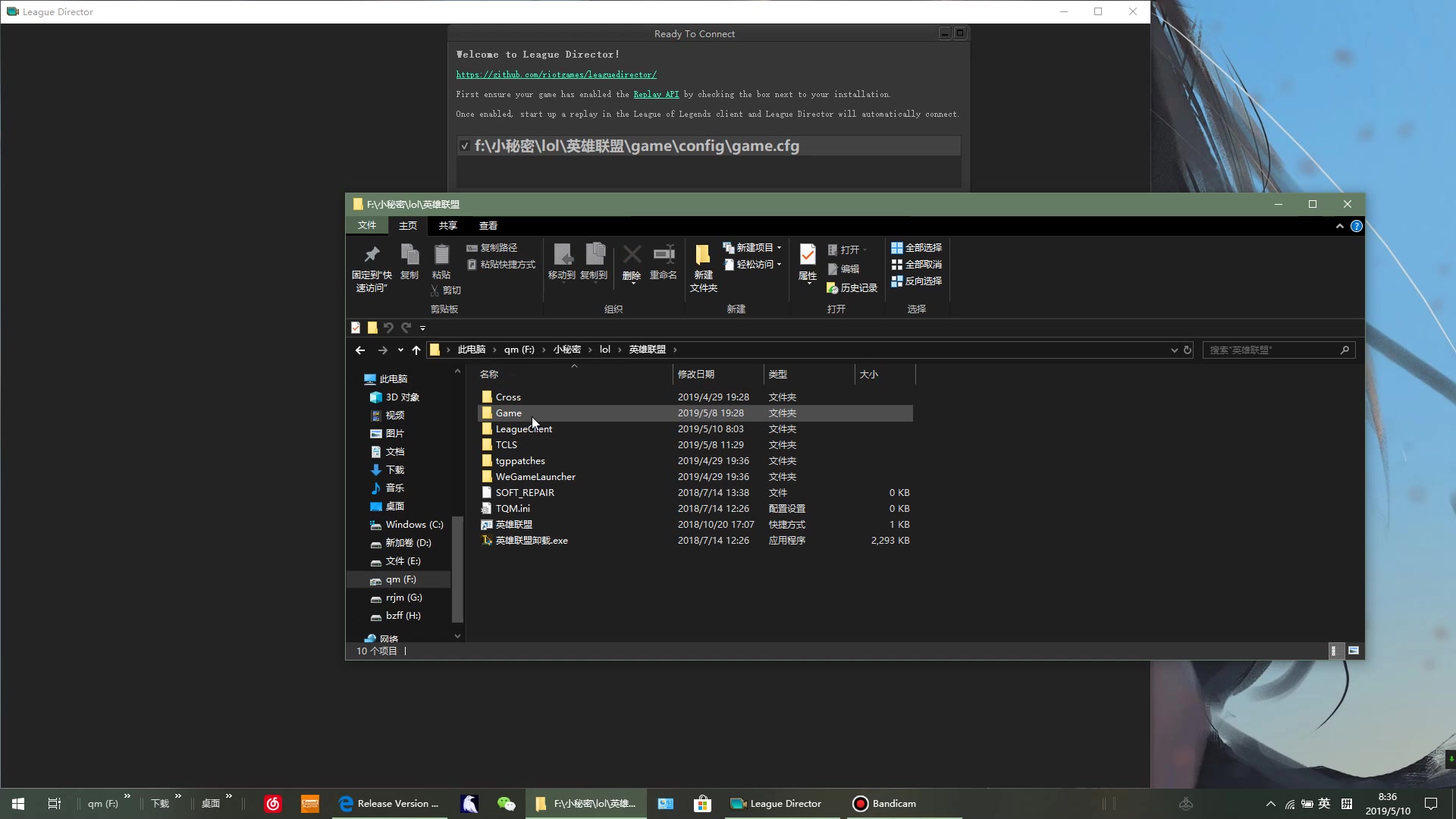The image size is (1456, 819).
Task: Switch to the 查看 (View) ribbon tab
Action: click(x=488, y=226)
